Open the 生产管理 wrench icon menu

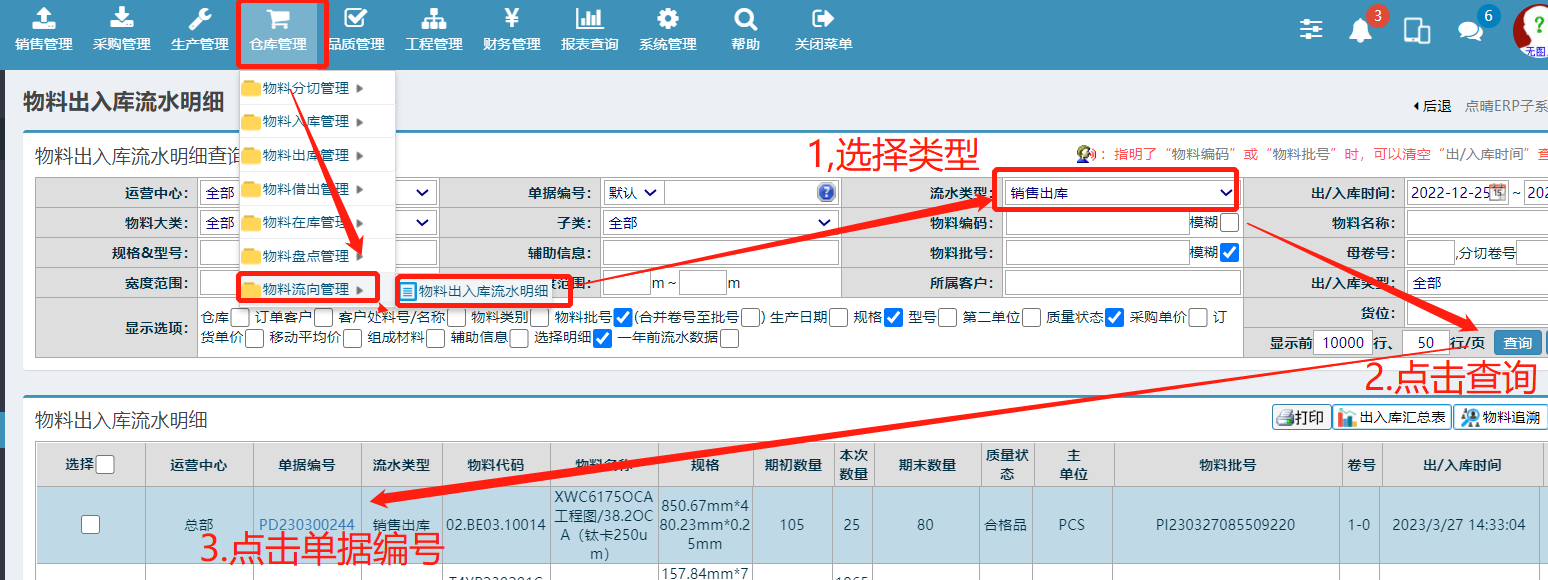click(200, 30)
